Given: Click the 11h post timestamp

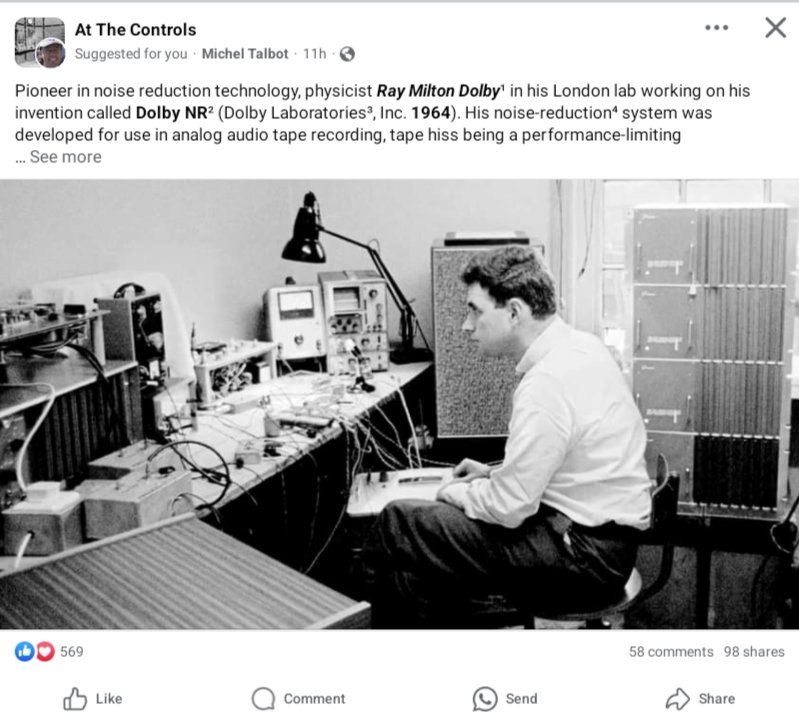Looking at the screenshot, I should 314,54.
